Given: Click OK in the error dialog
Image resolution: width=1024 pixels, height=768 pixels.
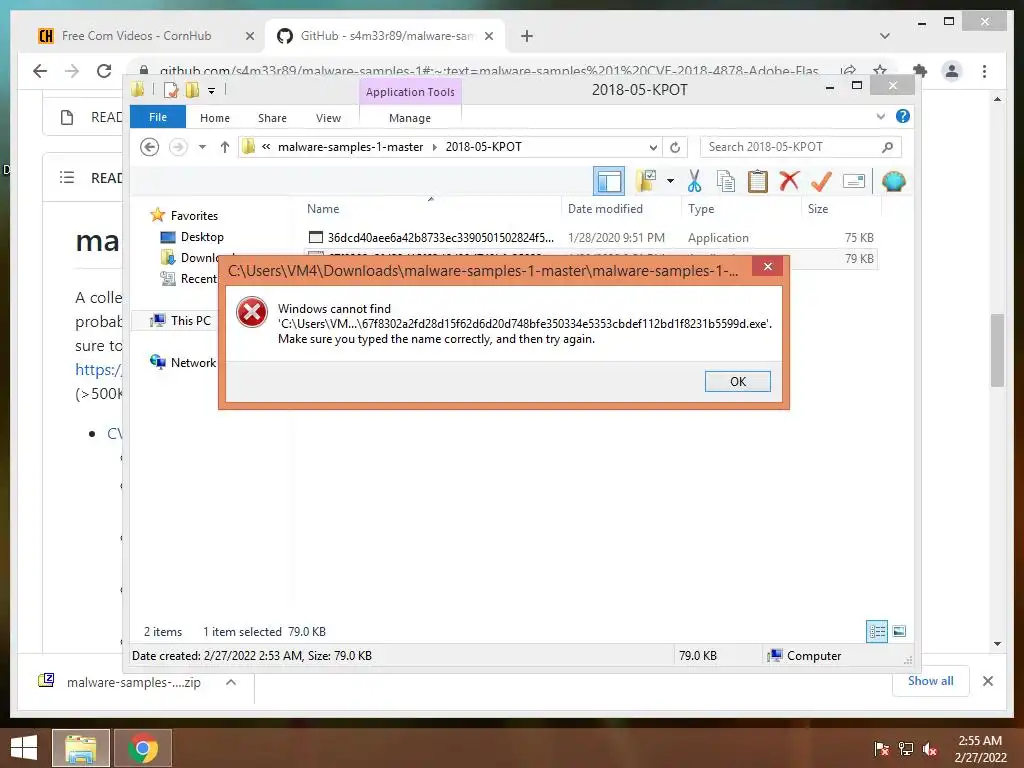Looking at the screenshot, I should point(737,381).
